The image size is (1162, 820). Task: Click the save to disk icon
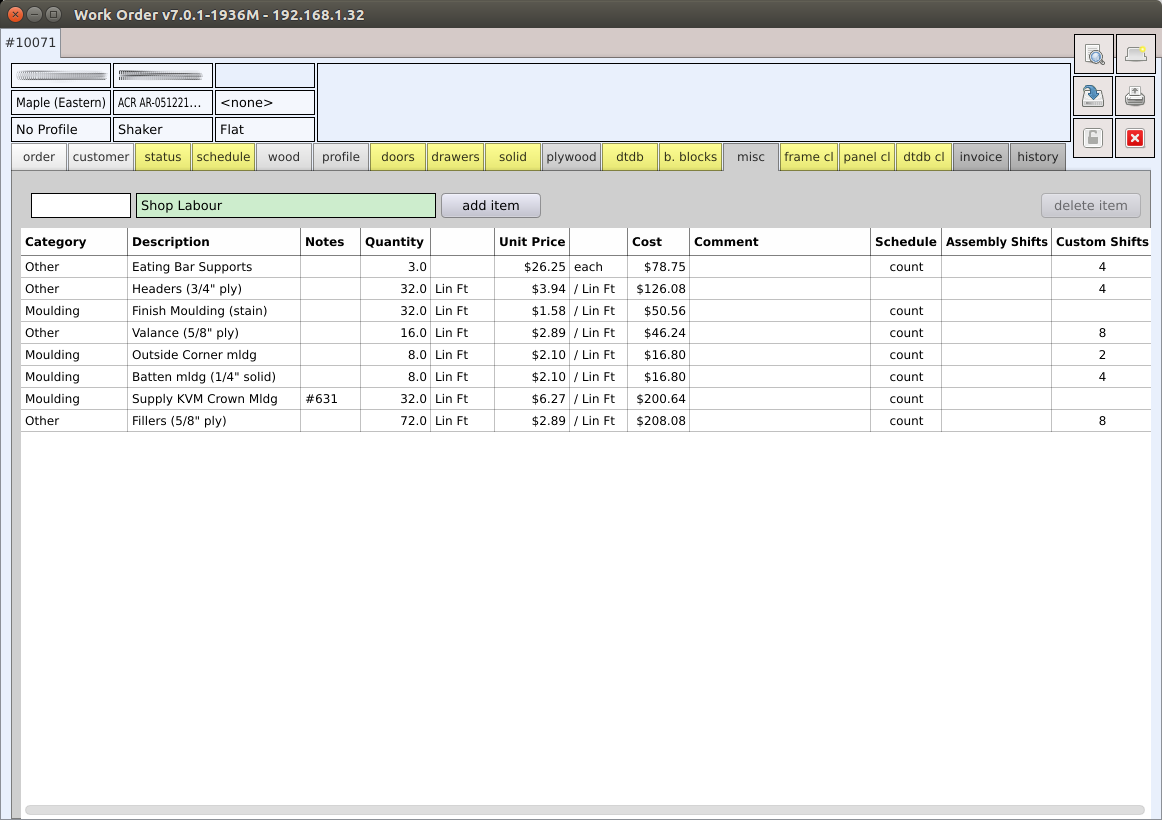(1094, 96)
